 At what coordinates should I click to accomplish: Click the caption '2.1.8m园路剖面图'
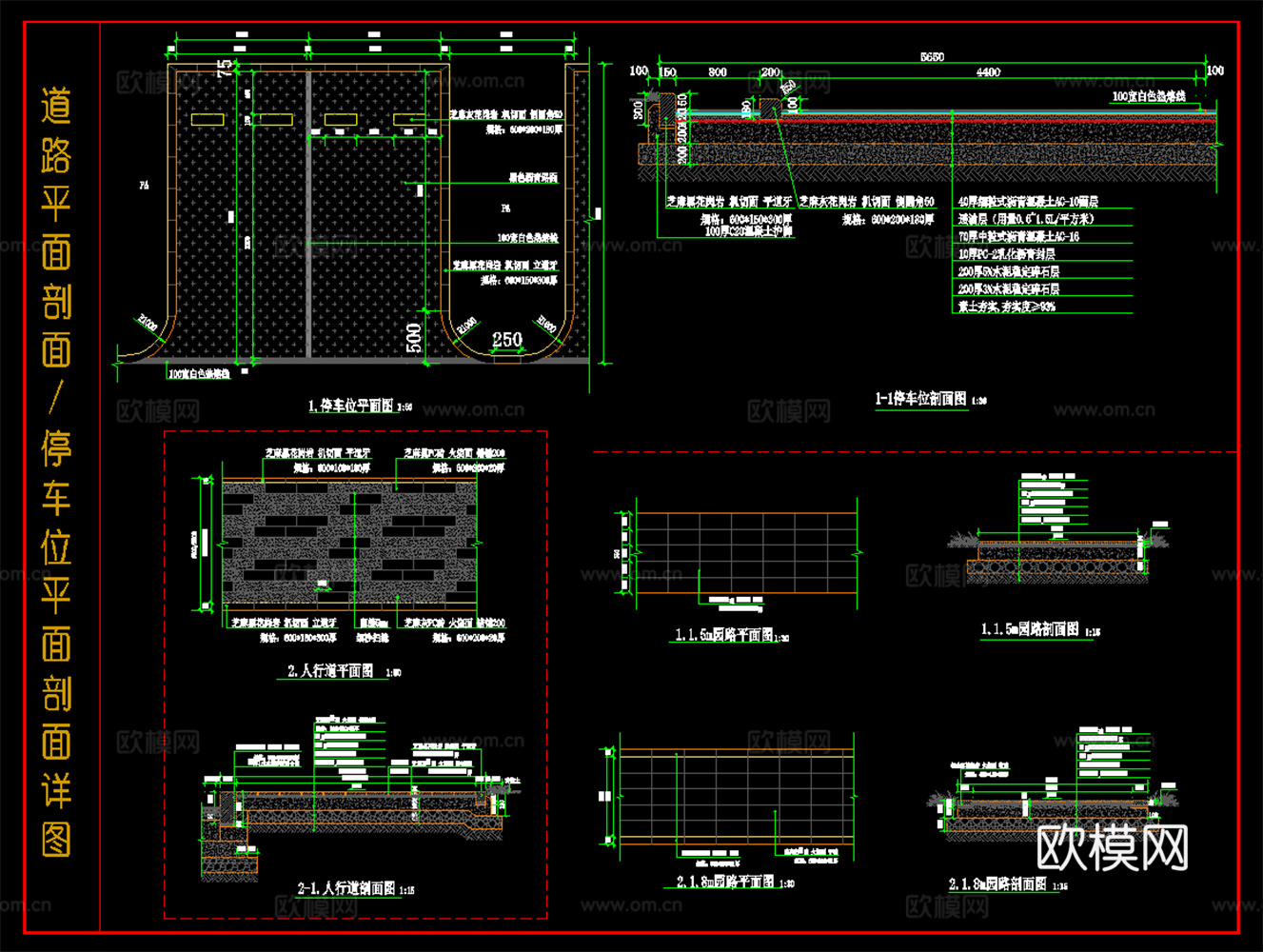(x=997, y=884)
